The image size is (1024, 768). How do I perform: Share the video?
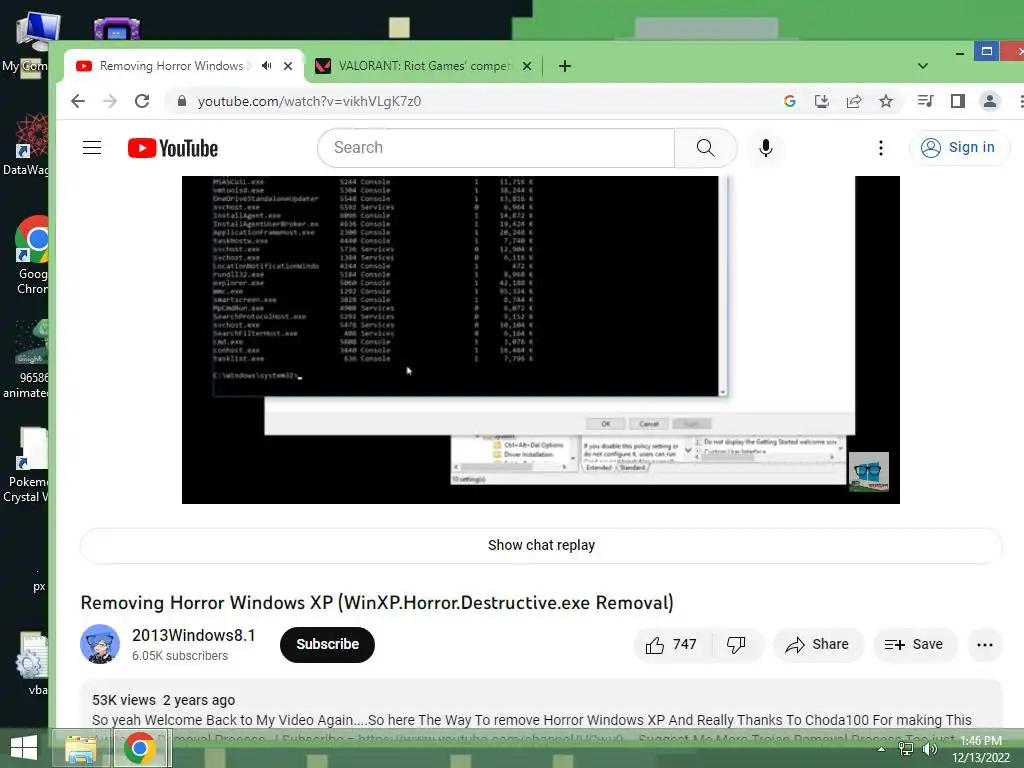click(x=818, y=645)
